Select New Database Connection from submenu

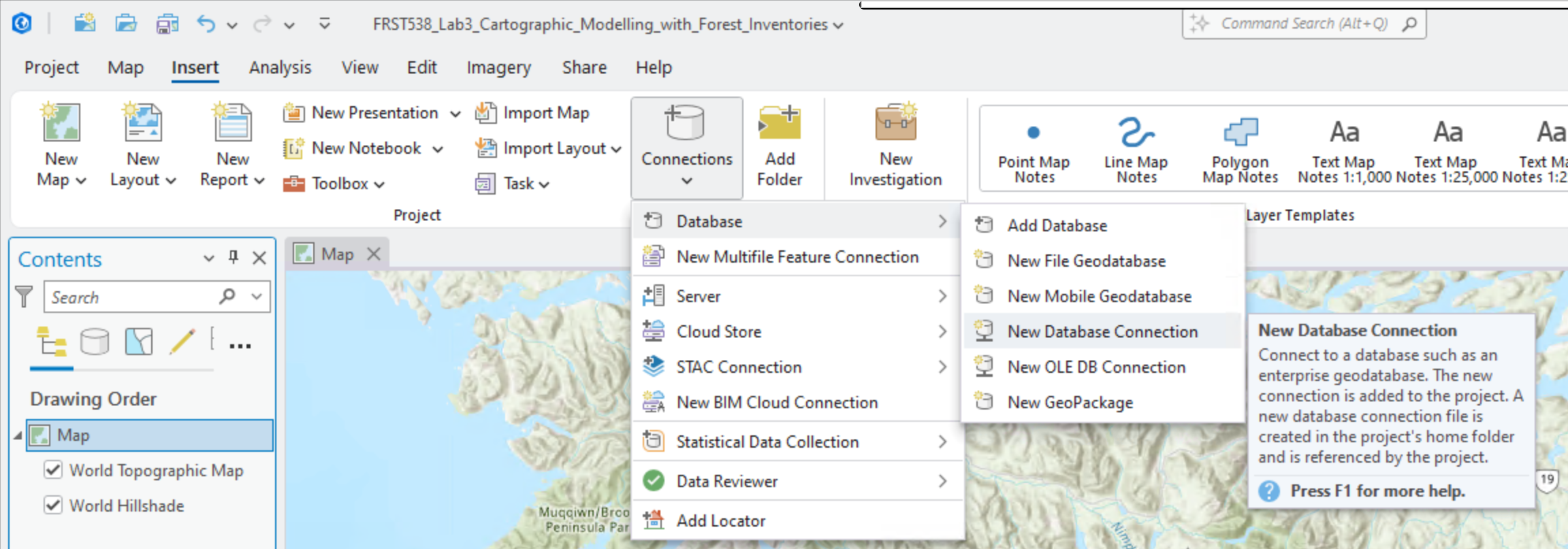(1102, 331)
